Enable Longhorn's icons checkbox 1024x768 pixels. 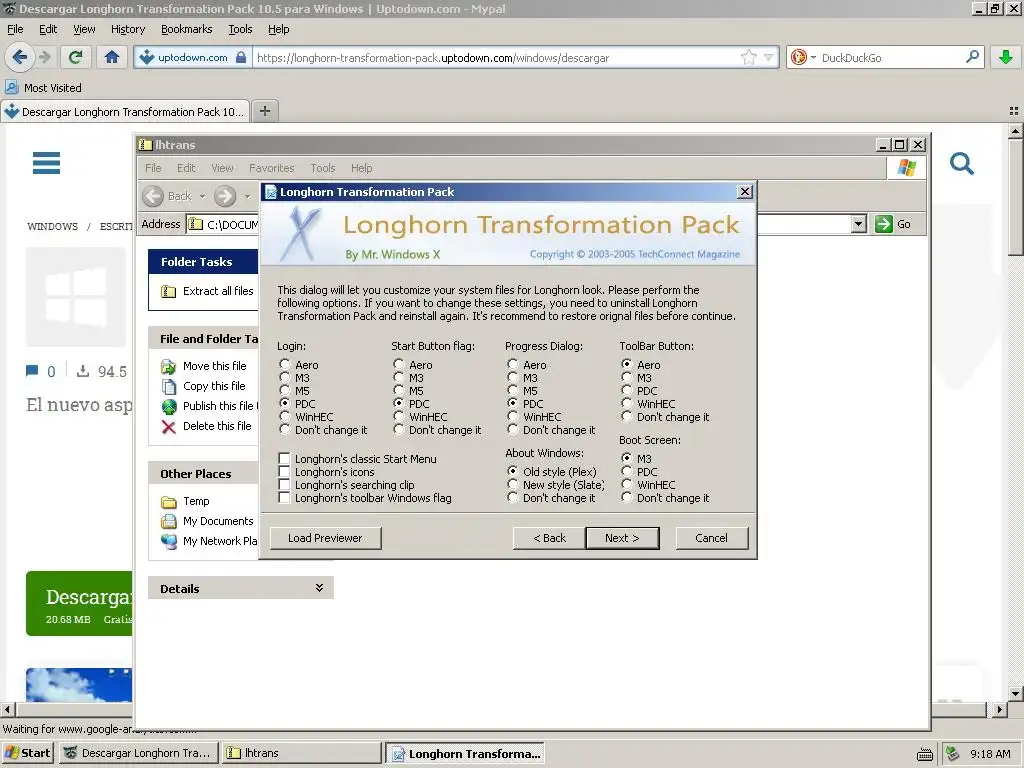pyautogui.click(x=284, y=472)
